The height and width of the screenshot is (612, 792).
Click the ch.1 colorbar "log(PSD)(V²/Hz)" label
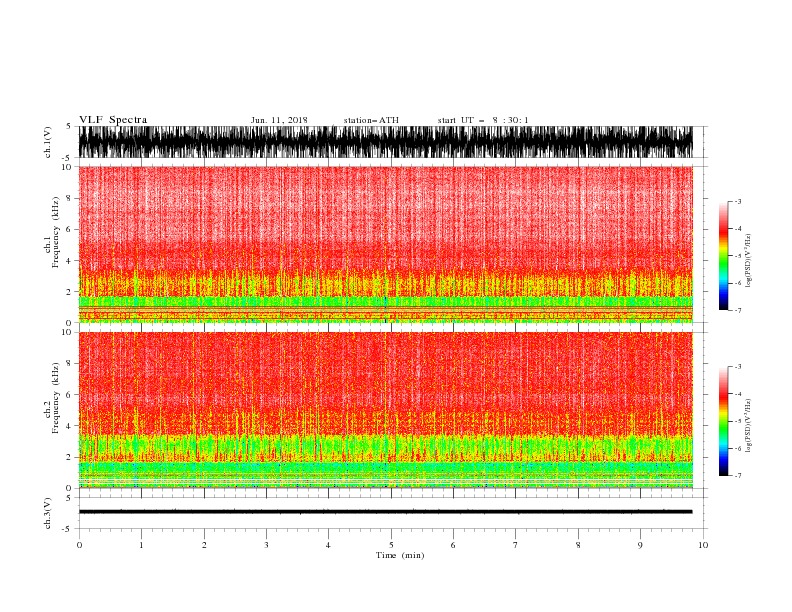point(748,261)
